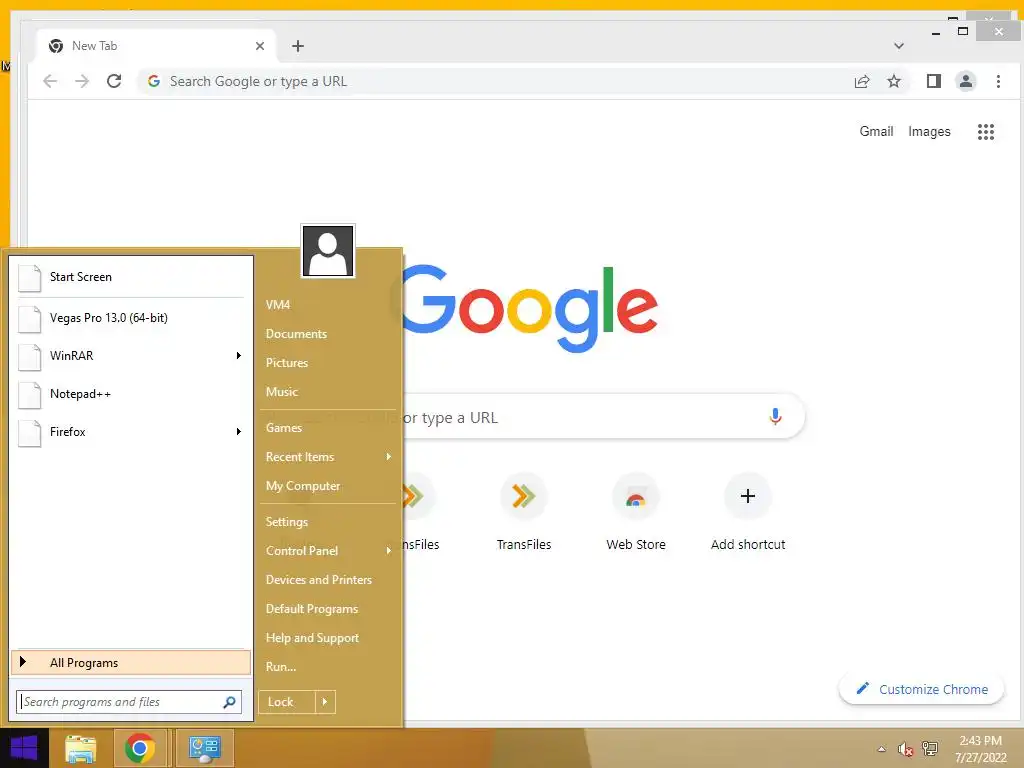This screenshot has height=768, width=1024.
Task: Expand the Recent Items submenu arrow
Action: 389,456
